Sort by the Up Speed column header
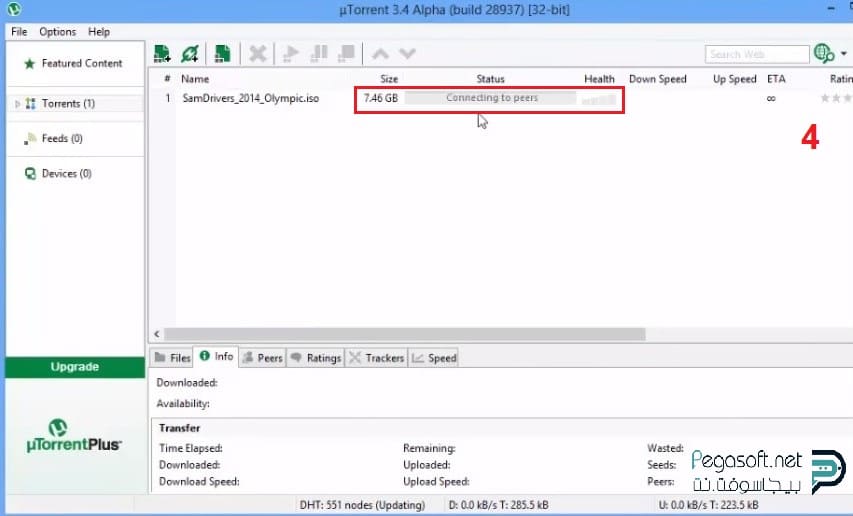This screenshot has height=516, width=853. [734, 79]
